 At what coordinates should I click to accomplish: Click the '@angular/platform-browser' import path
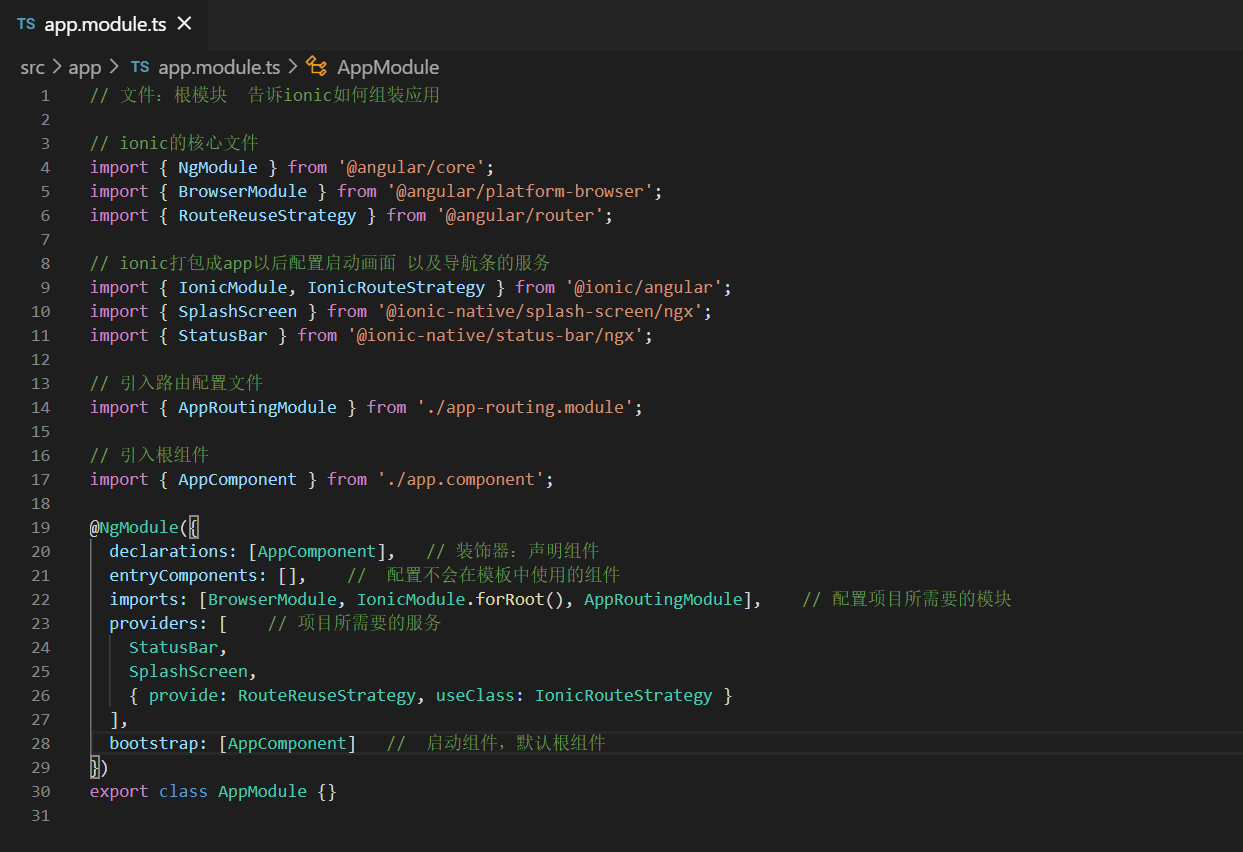(519, 191)
